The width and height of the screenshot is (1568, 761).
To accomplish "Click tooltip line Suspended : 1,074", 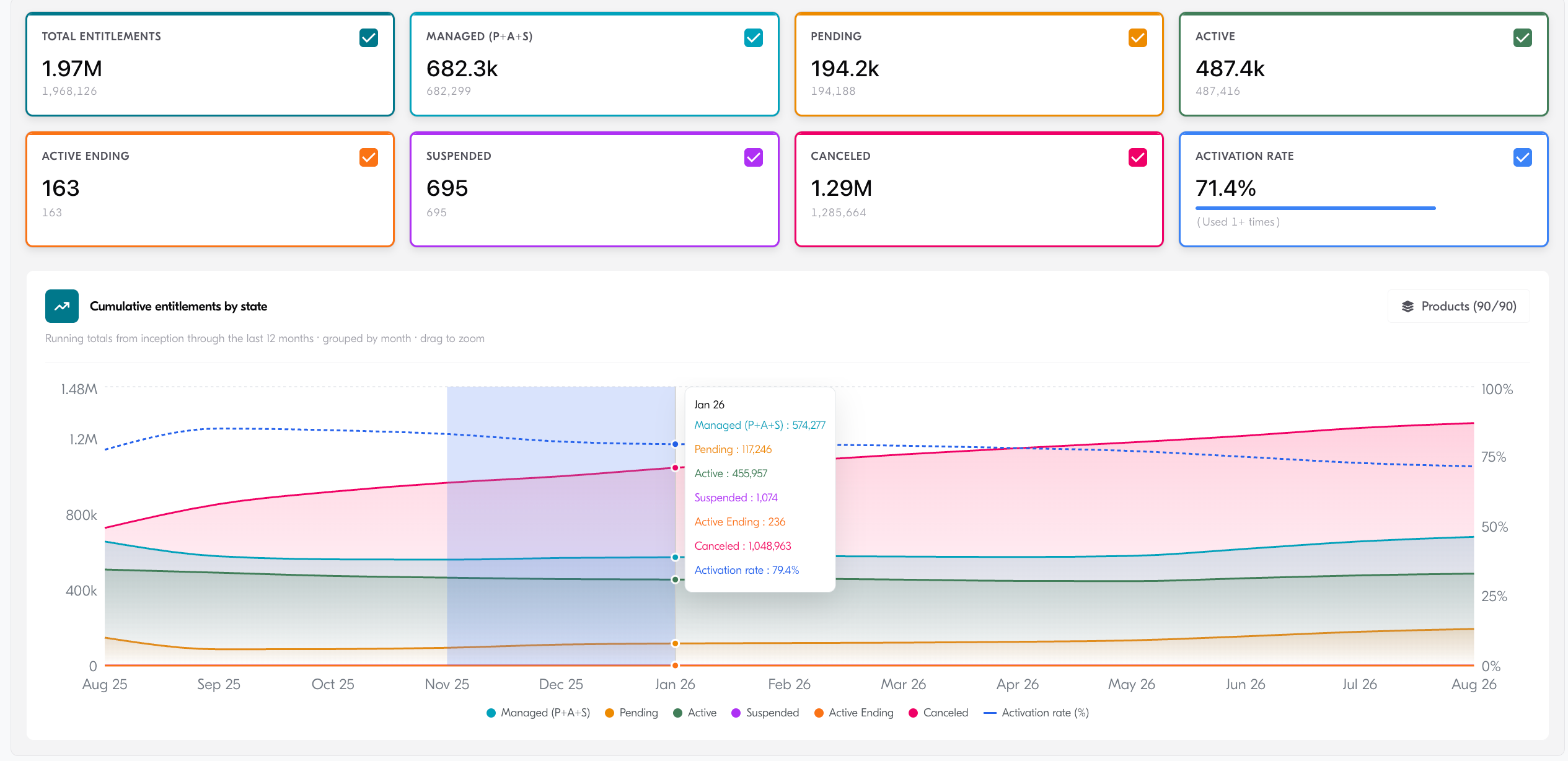I will click(x=736, y=498).
